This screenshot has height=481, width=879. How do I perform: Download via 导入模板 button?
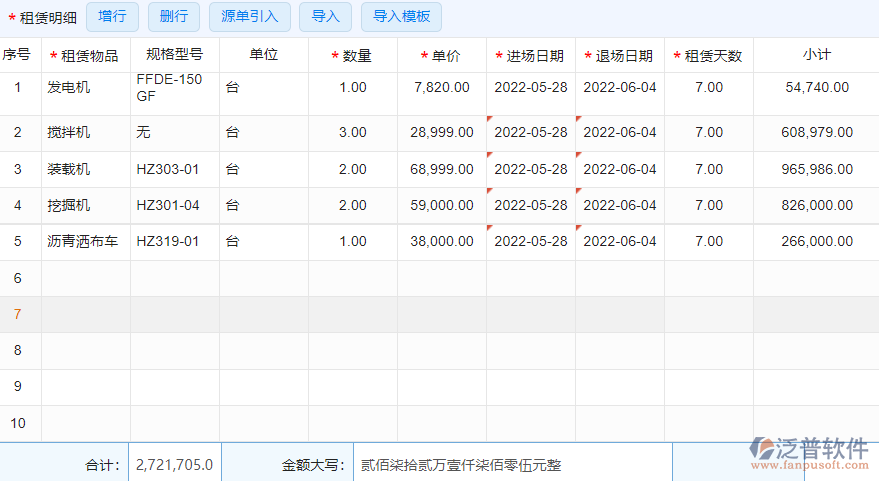point(401,17)
